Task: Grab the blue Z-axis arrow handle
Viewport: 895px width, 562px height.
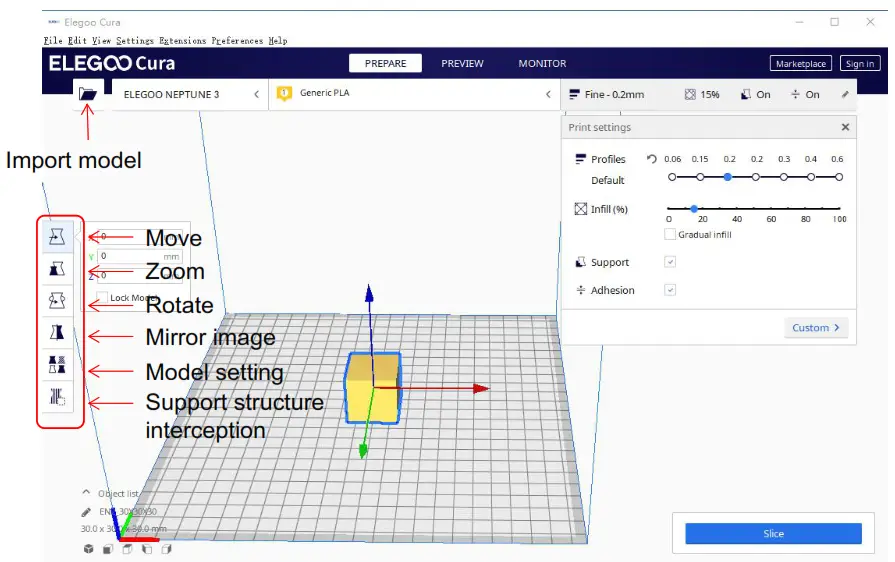Action: [369, 293]
